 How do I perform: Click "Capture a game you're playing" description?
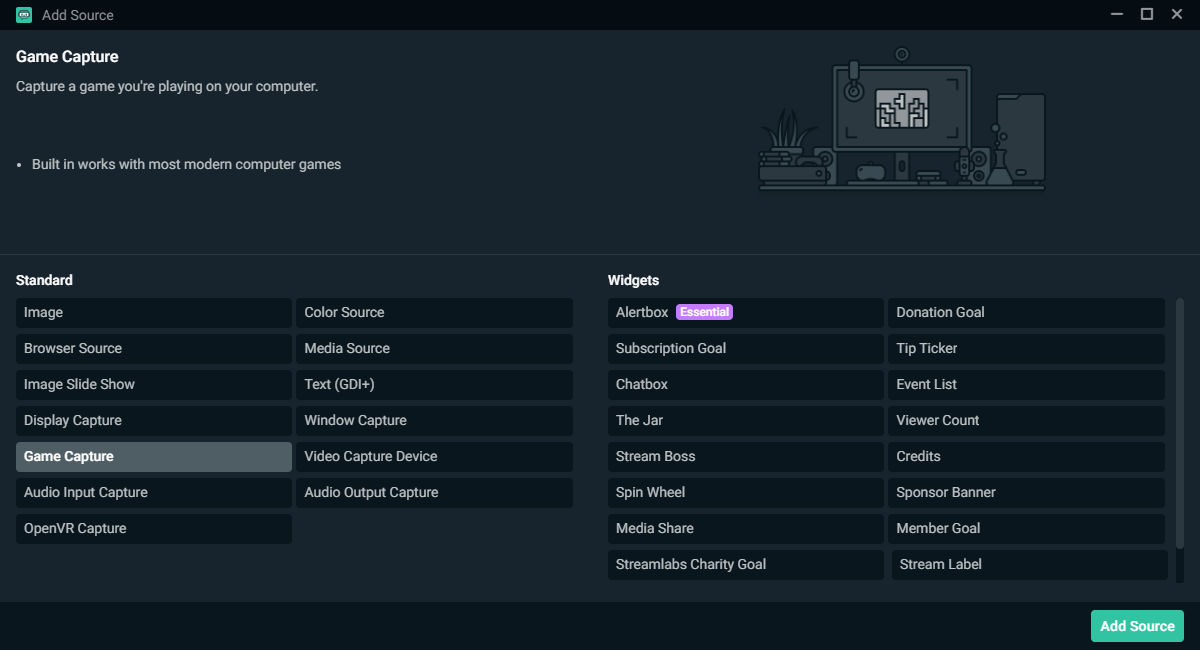(x=167, y=86)
